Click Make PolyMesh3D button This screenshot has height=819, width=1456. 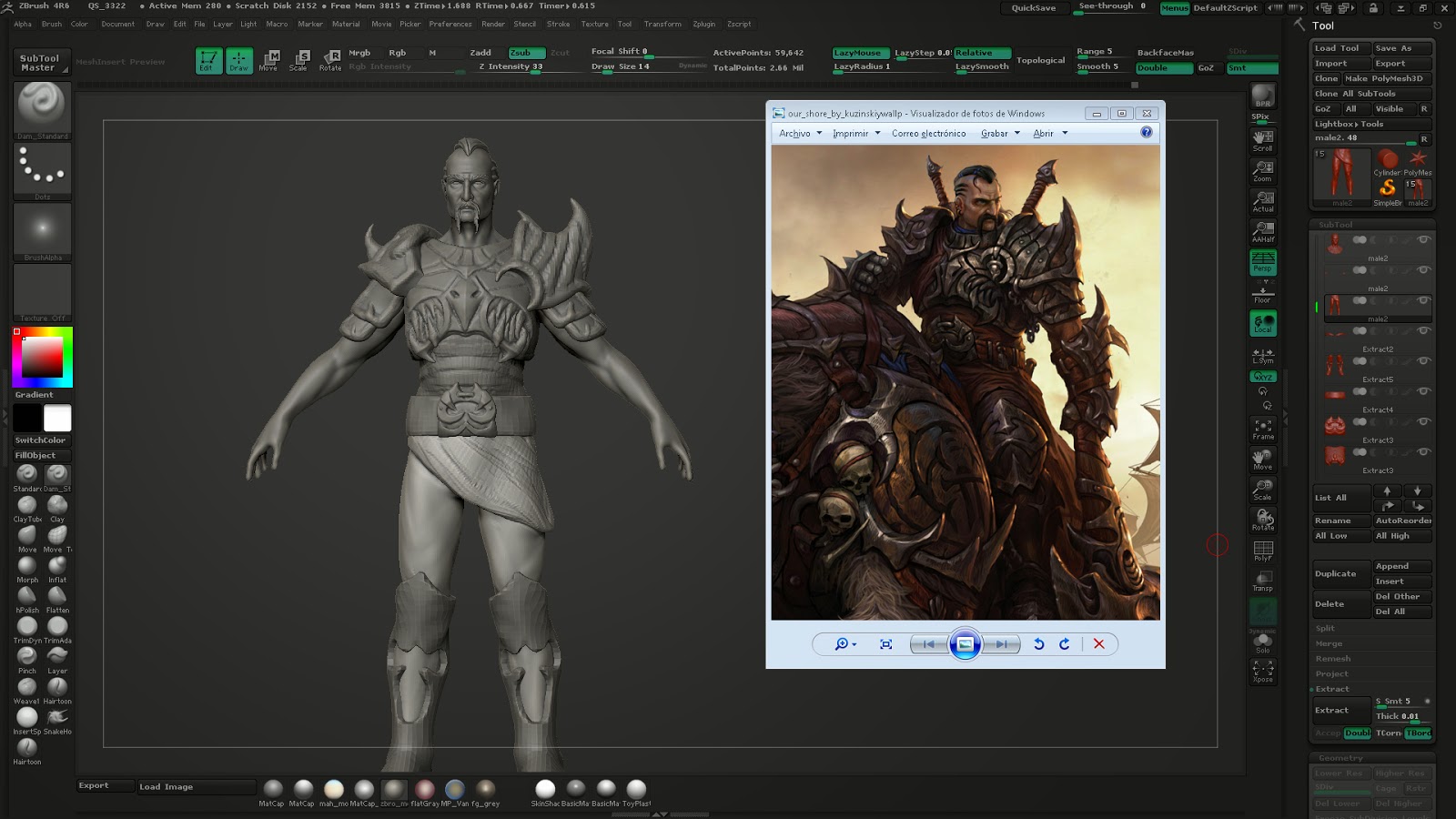point(1387,78)
